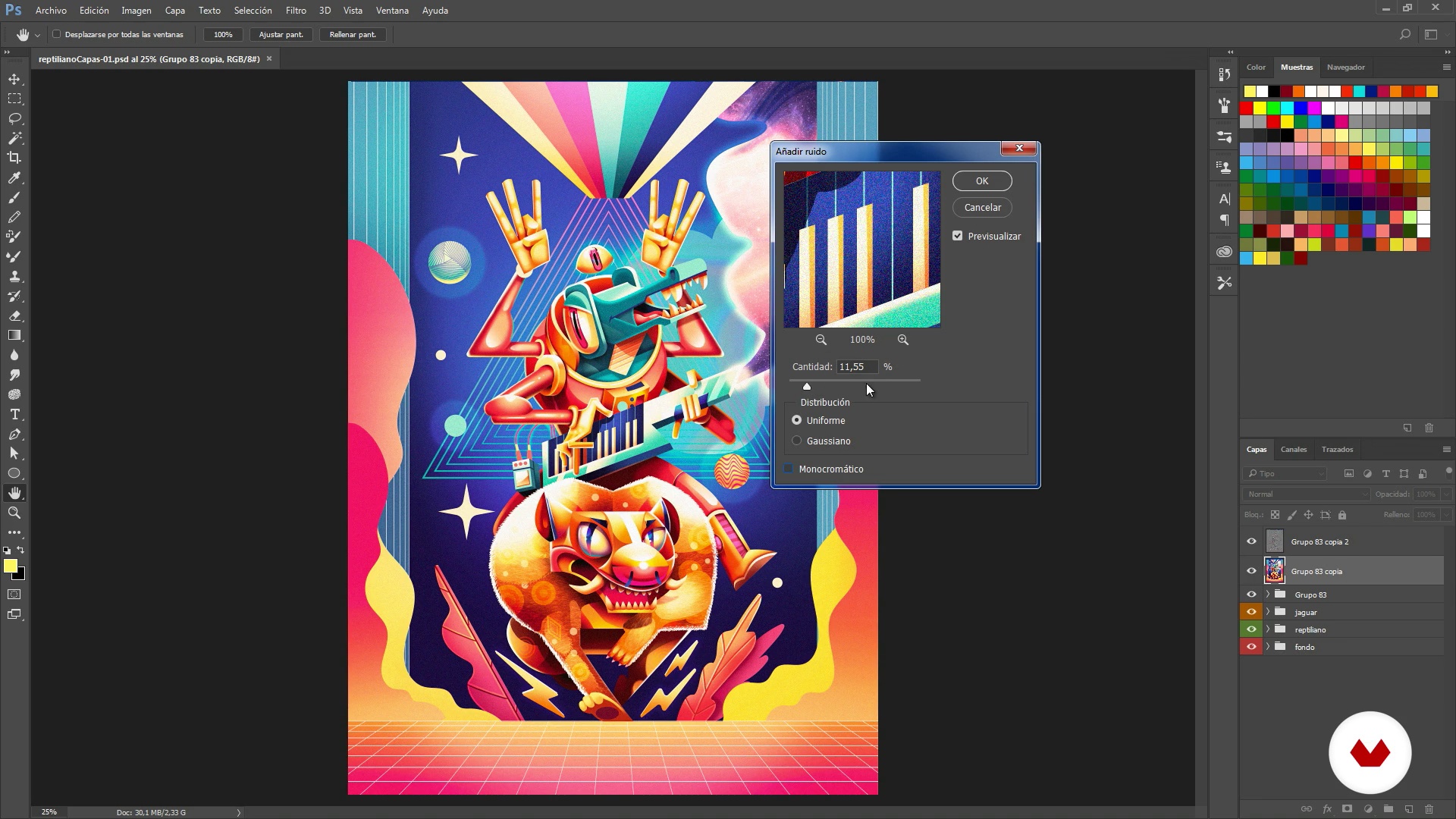Select the Clone Stamp tool
This screenshot has width=1456, height=819.
pyautogui.click(x=14, y=277)
